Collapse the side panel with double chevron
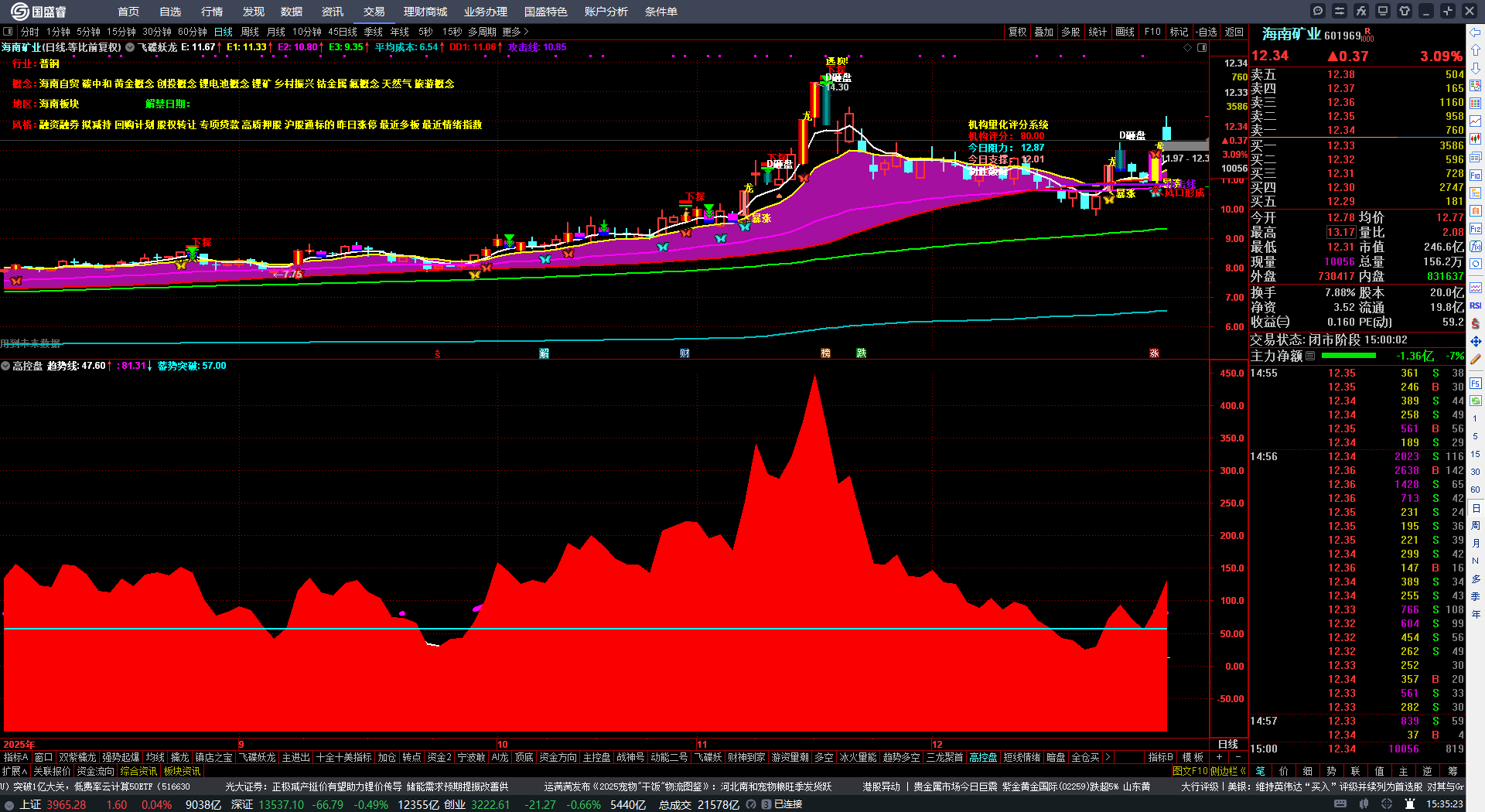 [x=1243, y=771]
